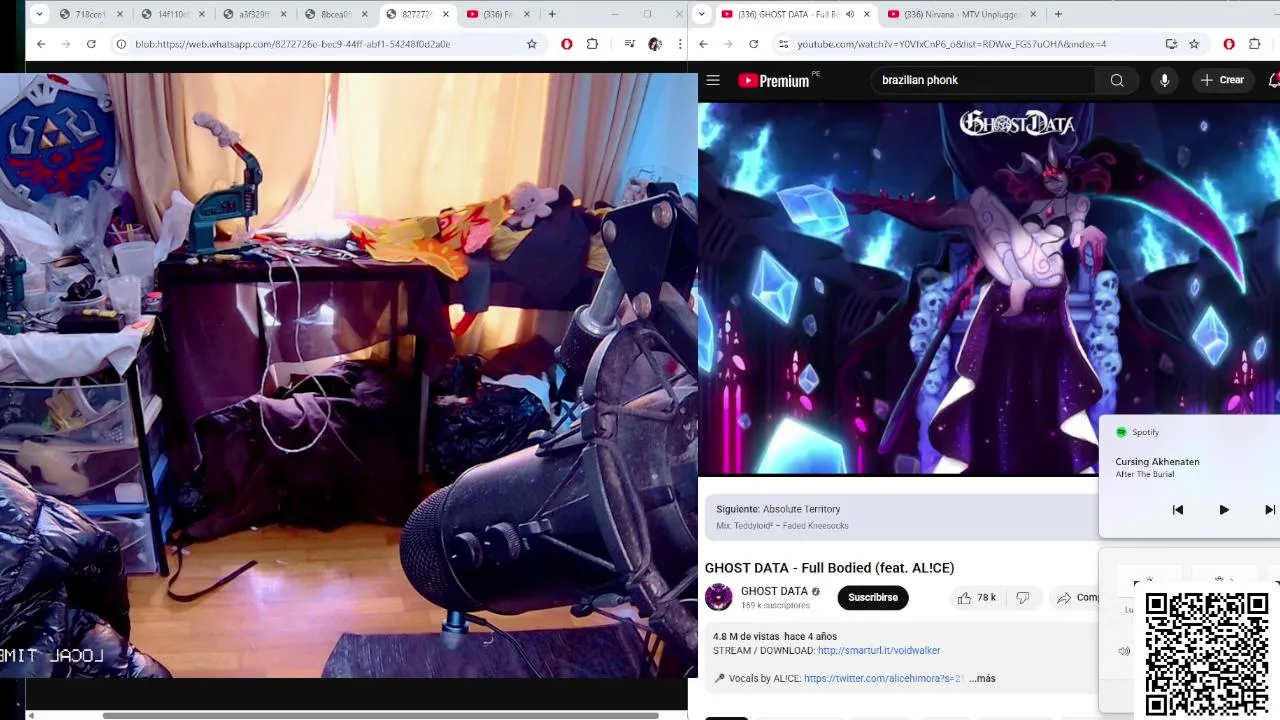Image resolution: width=1280 pixels, height=720 pixels.
Task: Skip to previous track in Spotify popup
Action: pyautogui.click(x=1178, y=510)
